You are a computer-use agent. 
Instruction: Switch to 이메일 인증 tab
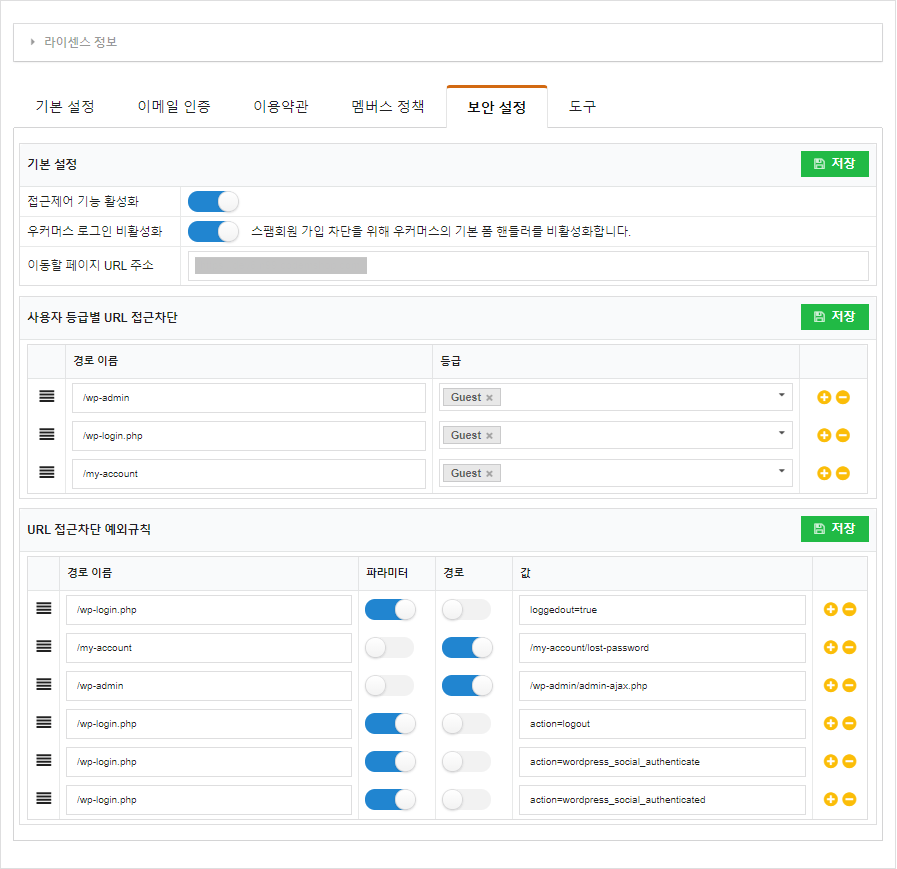(174, 106)
